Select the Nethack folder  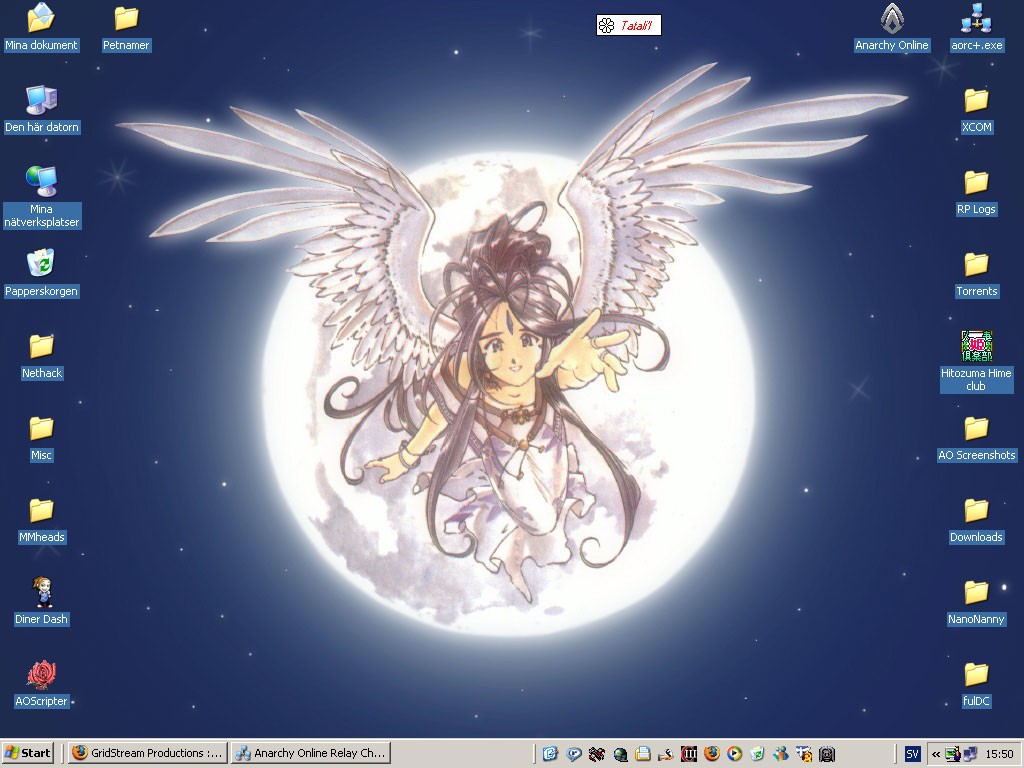[41, 347]
